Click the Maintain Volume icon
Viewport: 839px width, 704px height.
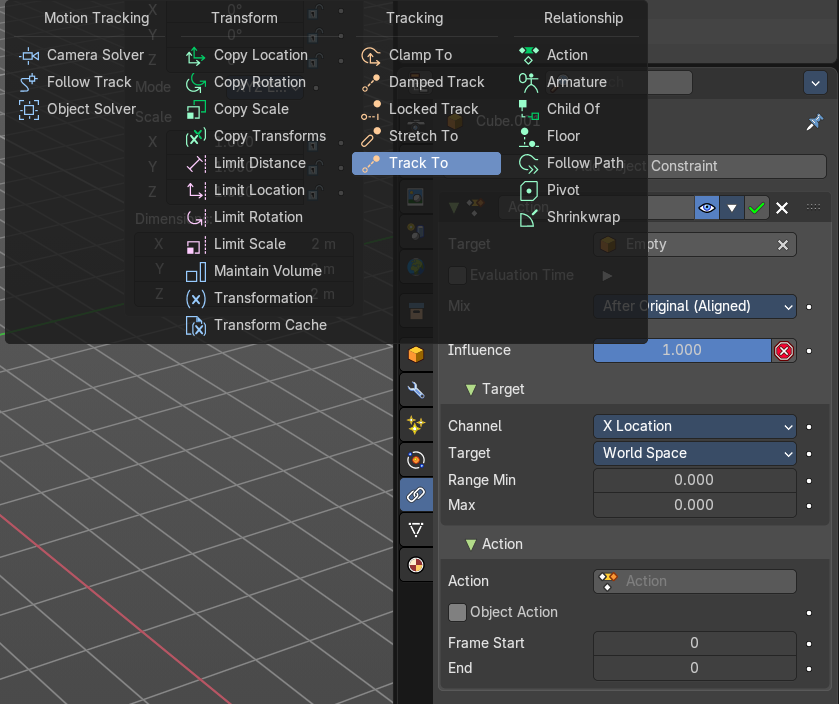pyautogui.click(x=196, y=272)
